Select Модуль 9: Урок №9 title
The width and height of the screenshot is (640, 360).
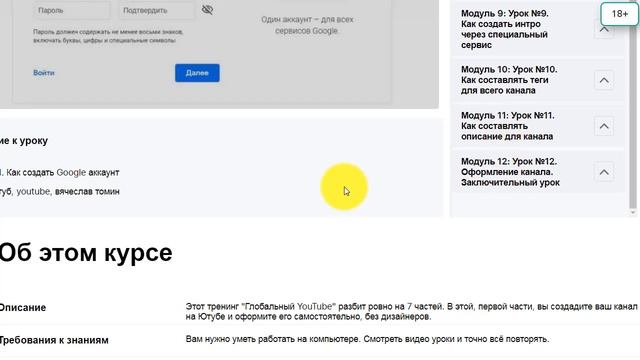[505, 29]
